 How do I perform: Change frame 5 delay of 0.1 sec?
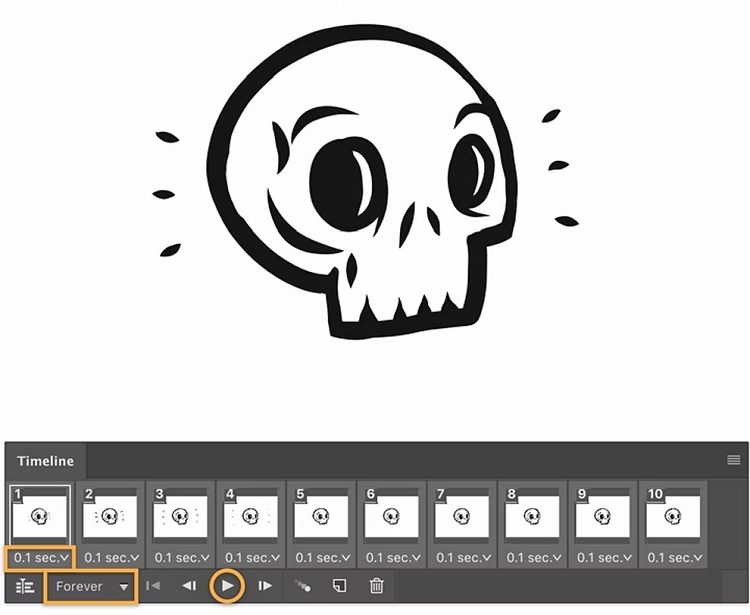coord(321,557)
